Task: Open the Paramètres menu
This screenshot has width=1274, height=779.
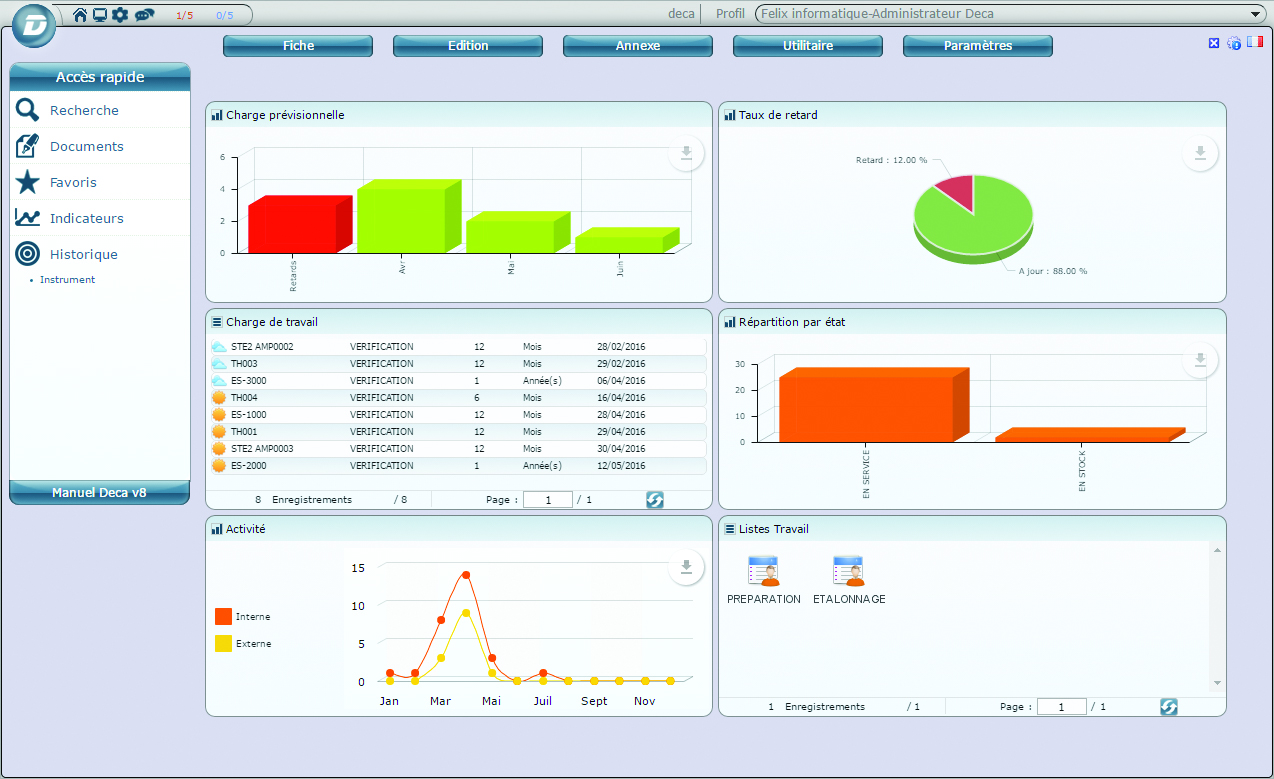Action: [978, 46]
